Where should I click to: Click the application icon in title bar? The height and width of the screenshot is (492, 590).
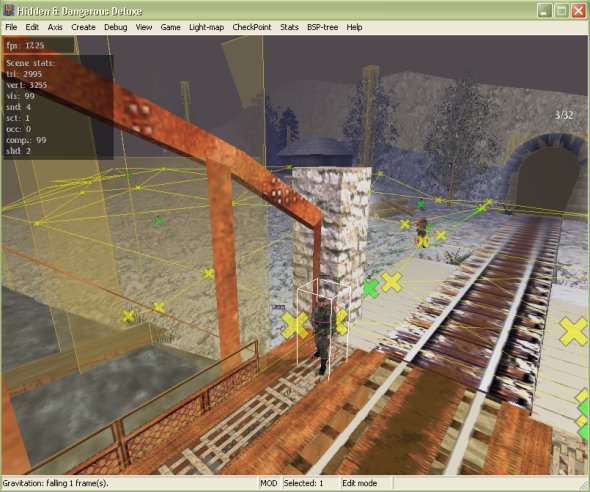8,11
